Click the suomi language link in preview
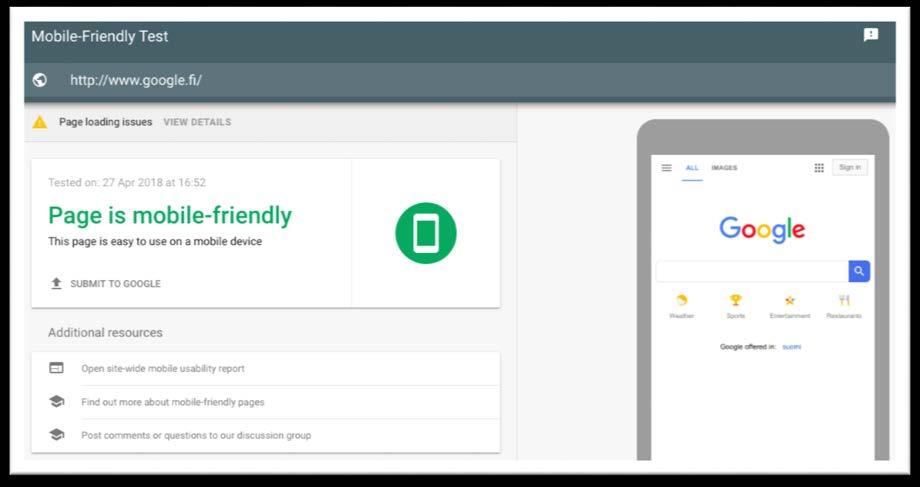 click(x=792, y=347)
